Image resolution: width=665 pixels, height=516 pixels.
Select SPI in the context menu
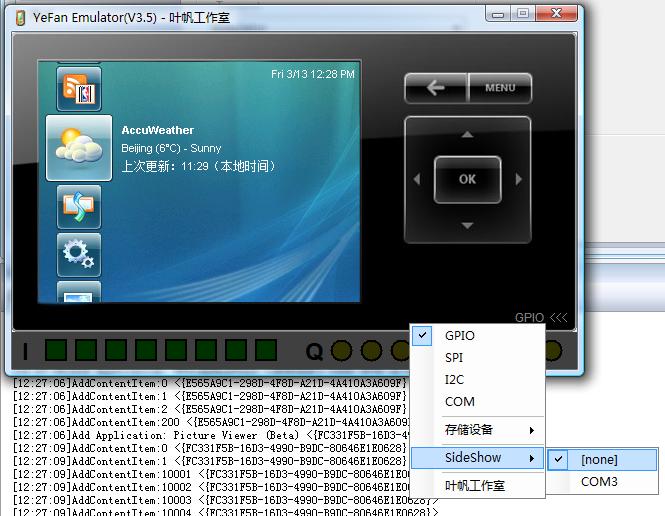click(x=478, y=357)
